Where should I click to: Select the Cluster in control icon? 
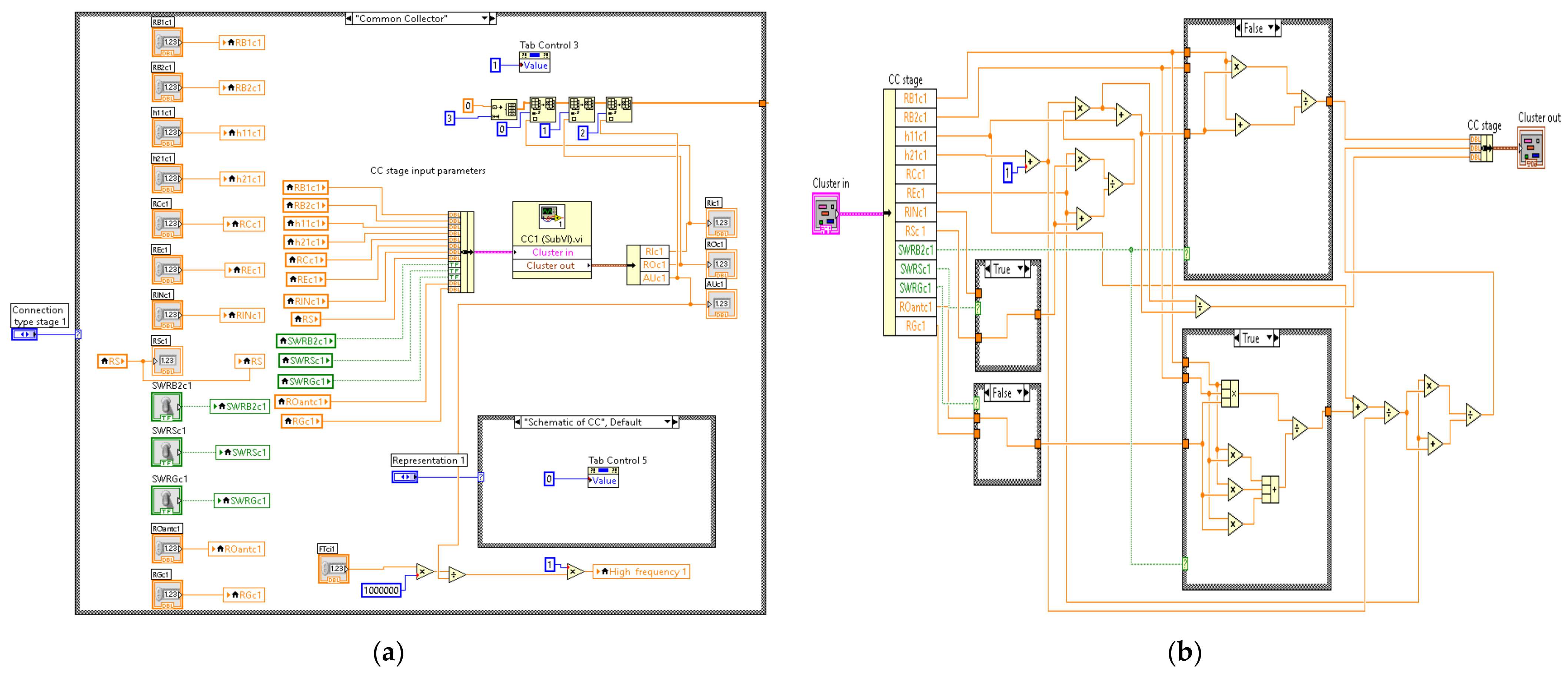click(x=825, y=214)
